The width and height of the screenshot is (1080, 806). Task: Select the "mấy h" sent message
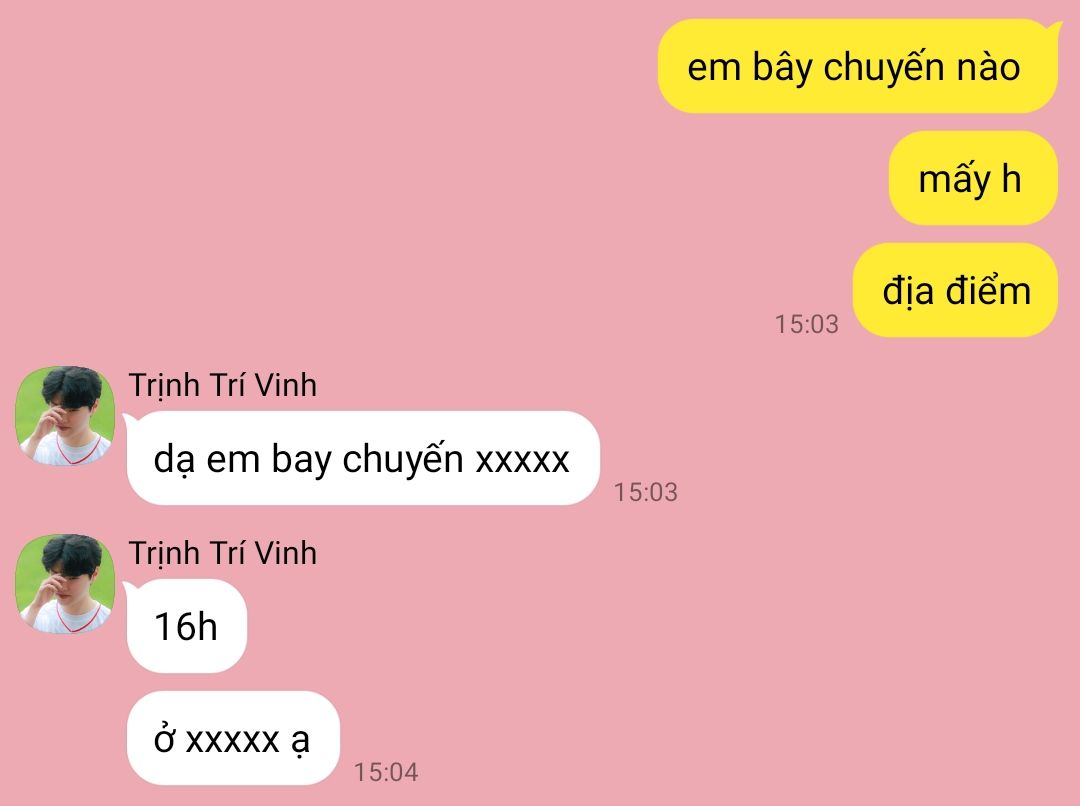coord(973,178)
